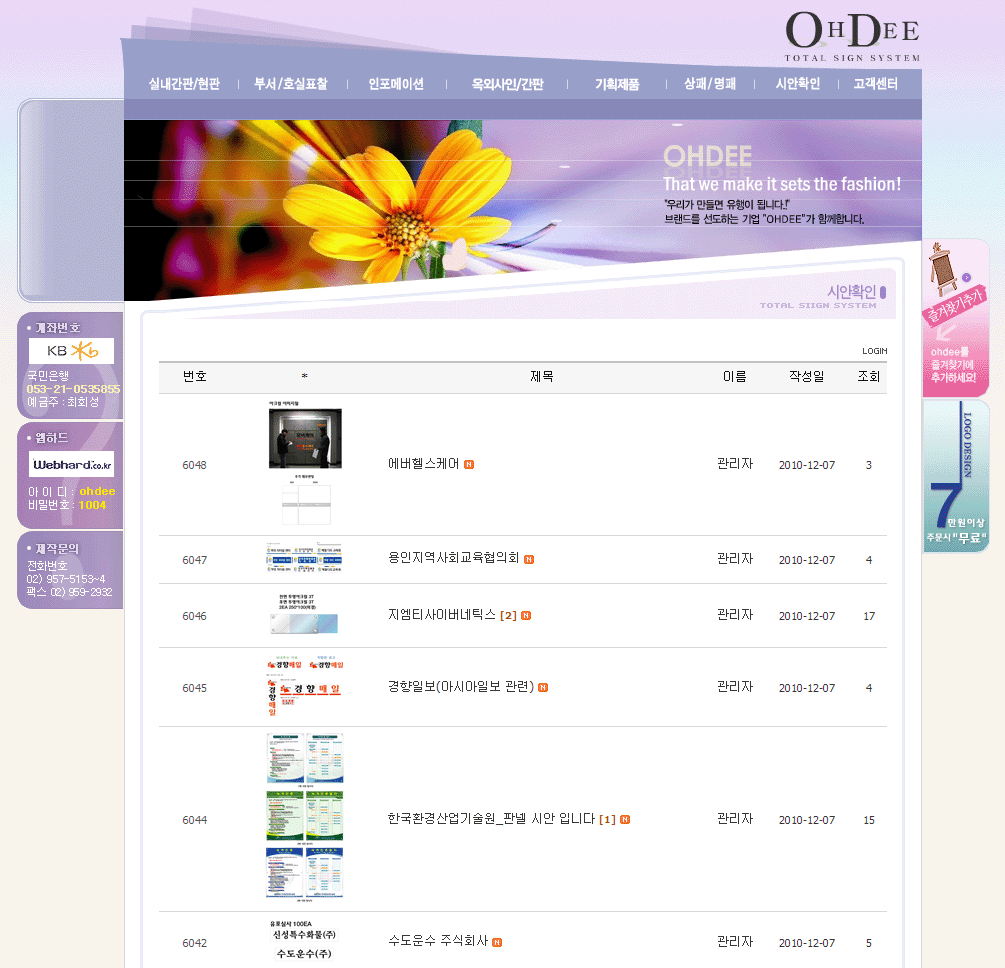Click the 즐겨찾기추가 bookmark banner

point(955,318)
